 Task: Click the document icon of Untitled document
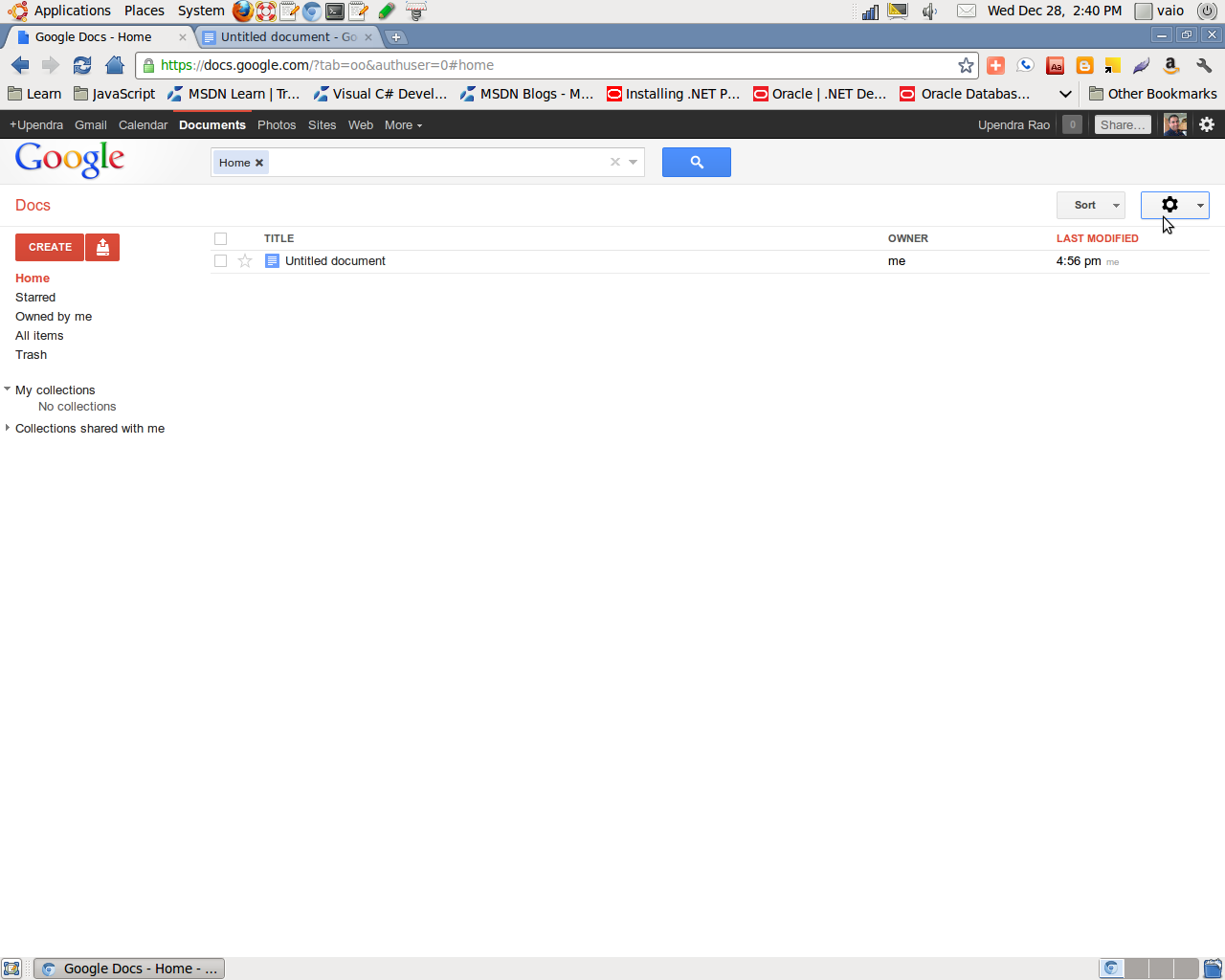coord(272,260)
